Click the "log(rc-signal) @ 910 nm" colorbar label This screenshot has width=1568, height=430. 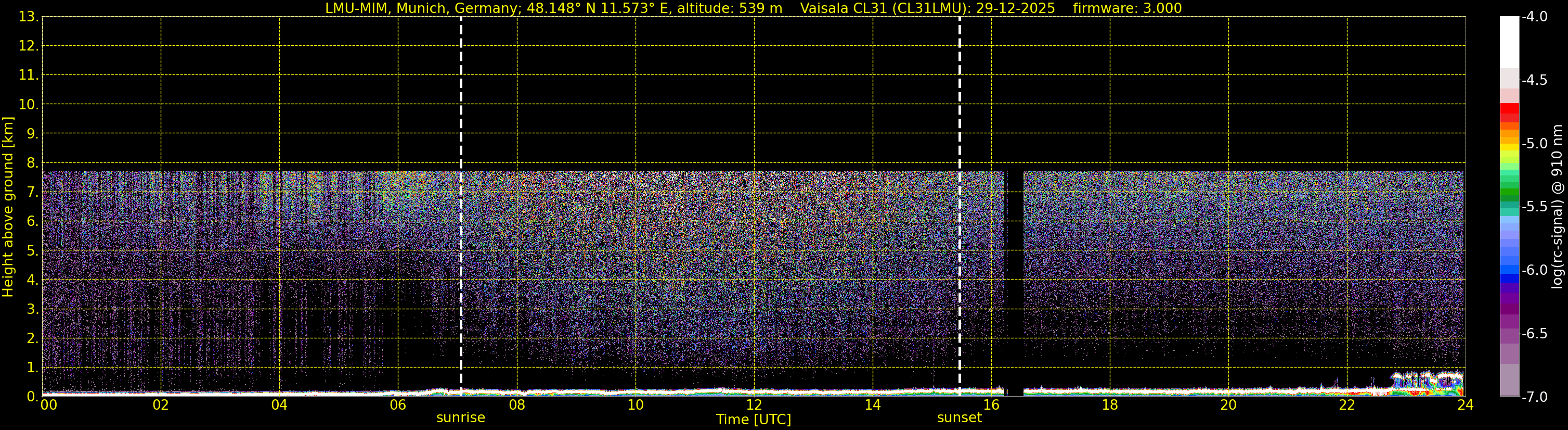tap(1557, 207)
